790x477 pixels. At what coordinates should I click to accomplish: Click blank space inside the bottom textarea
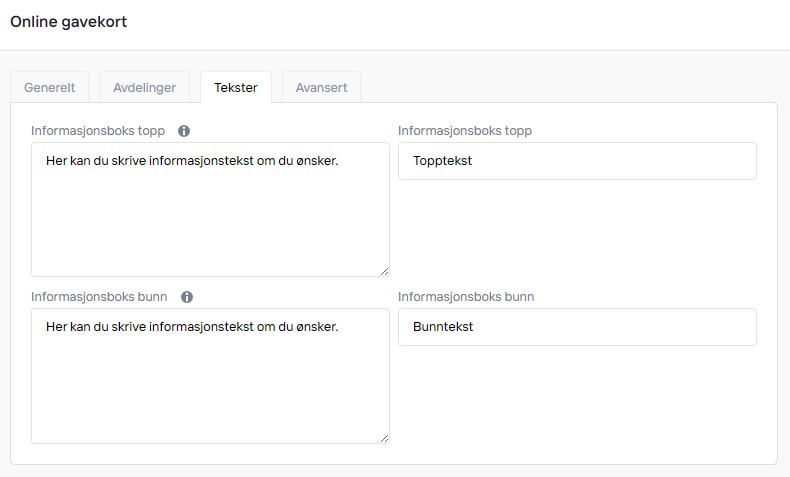point(210,395)
